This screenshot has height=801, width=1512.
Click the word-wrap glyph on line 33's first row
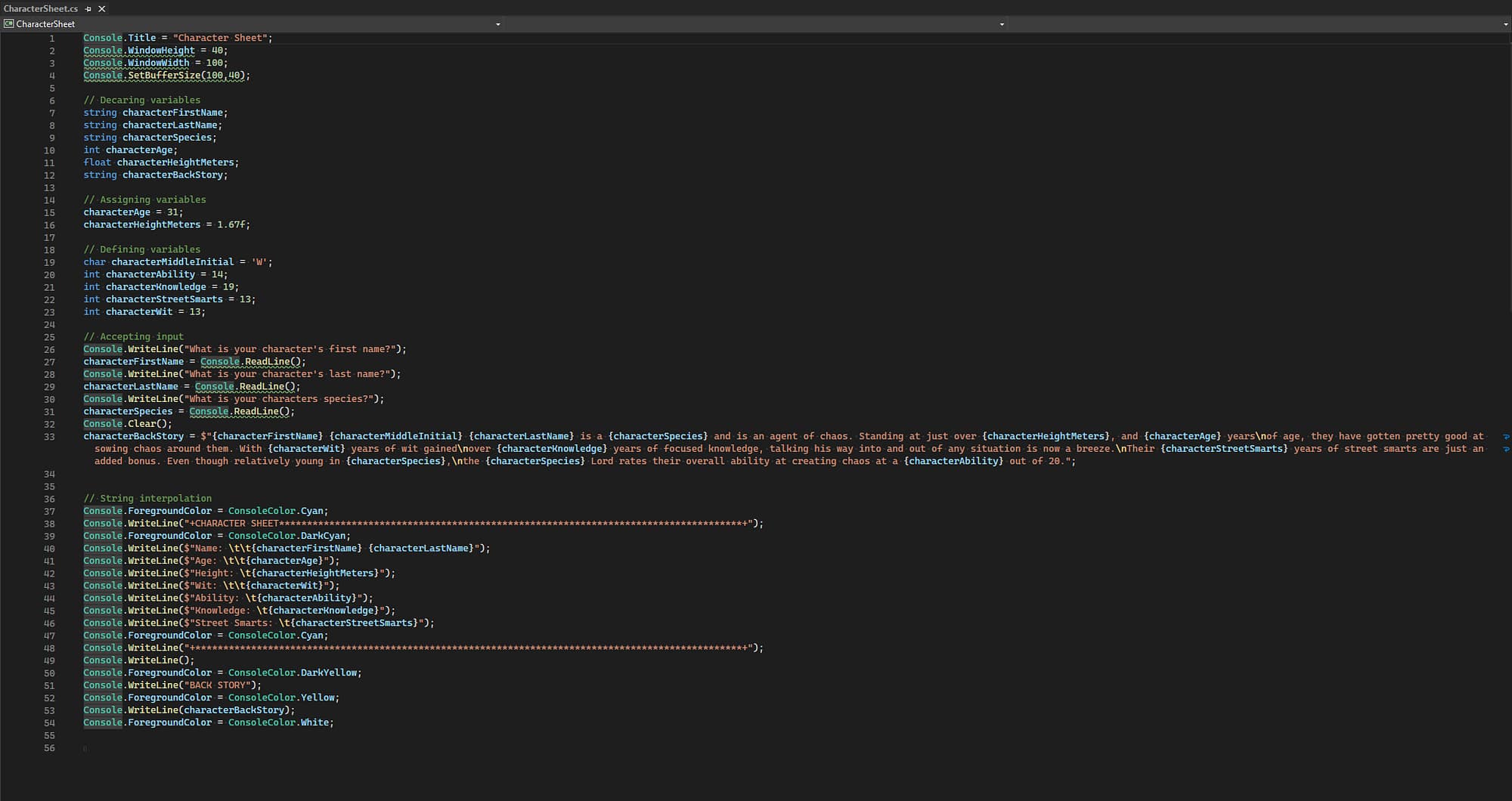pos(1505,437)
